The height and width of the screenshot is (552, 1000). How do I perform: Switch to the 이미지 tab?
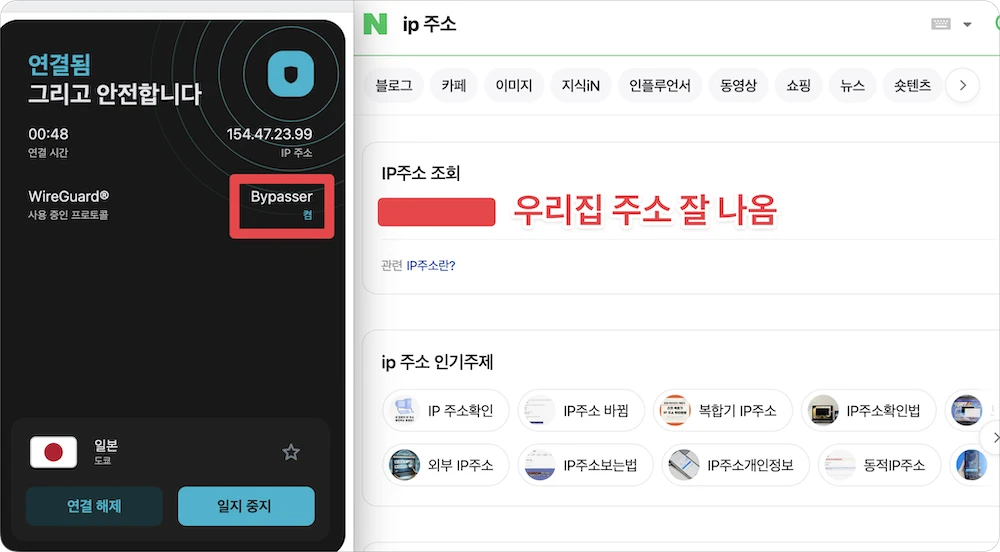pos(514,85)
